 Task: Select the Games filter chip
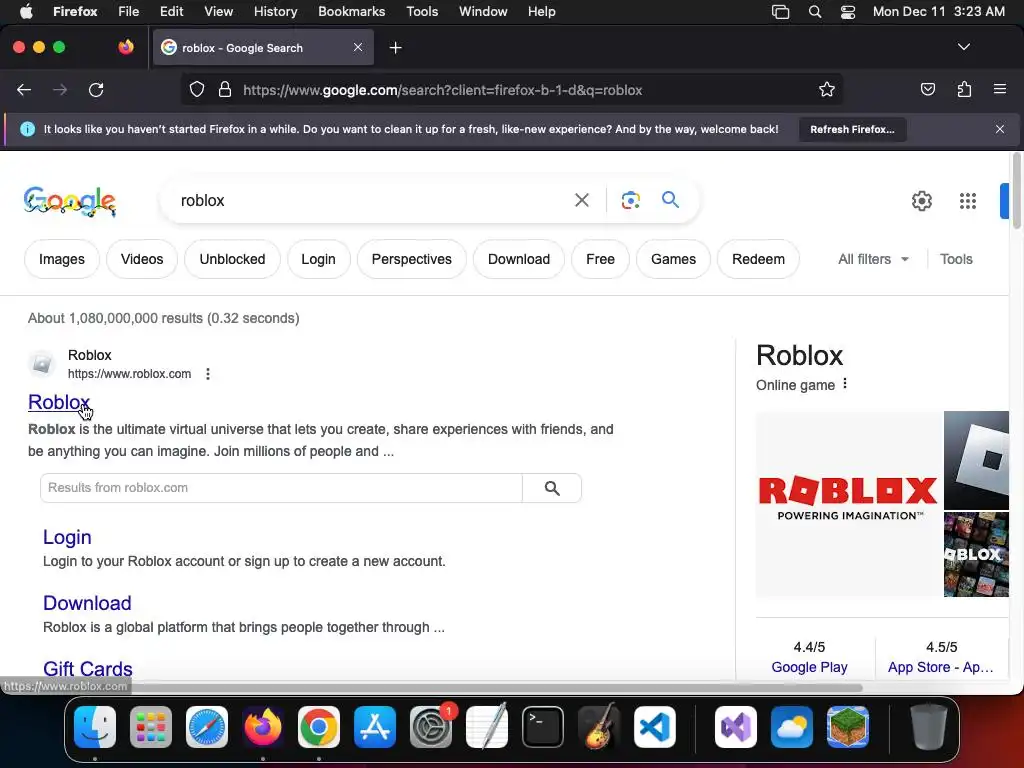[x=673, y=259]
